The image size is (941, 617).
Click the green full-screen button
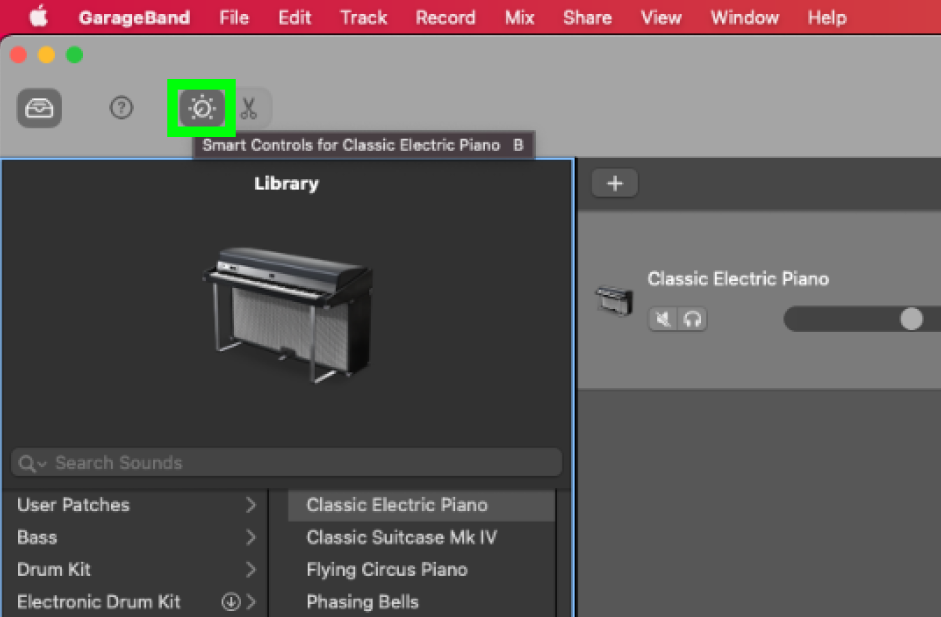[x=75, y=55]
